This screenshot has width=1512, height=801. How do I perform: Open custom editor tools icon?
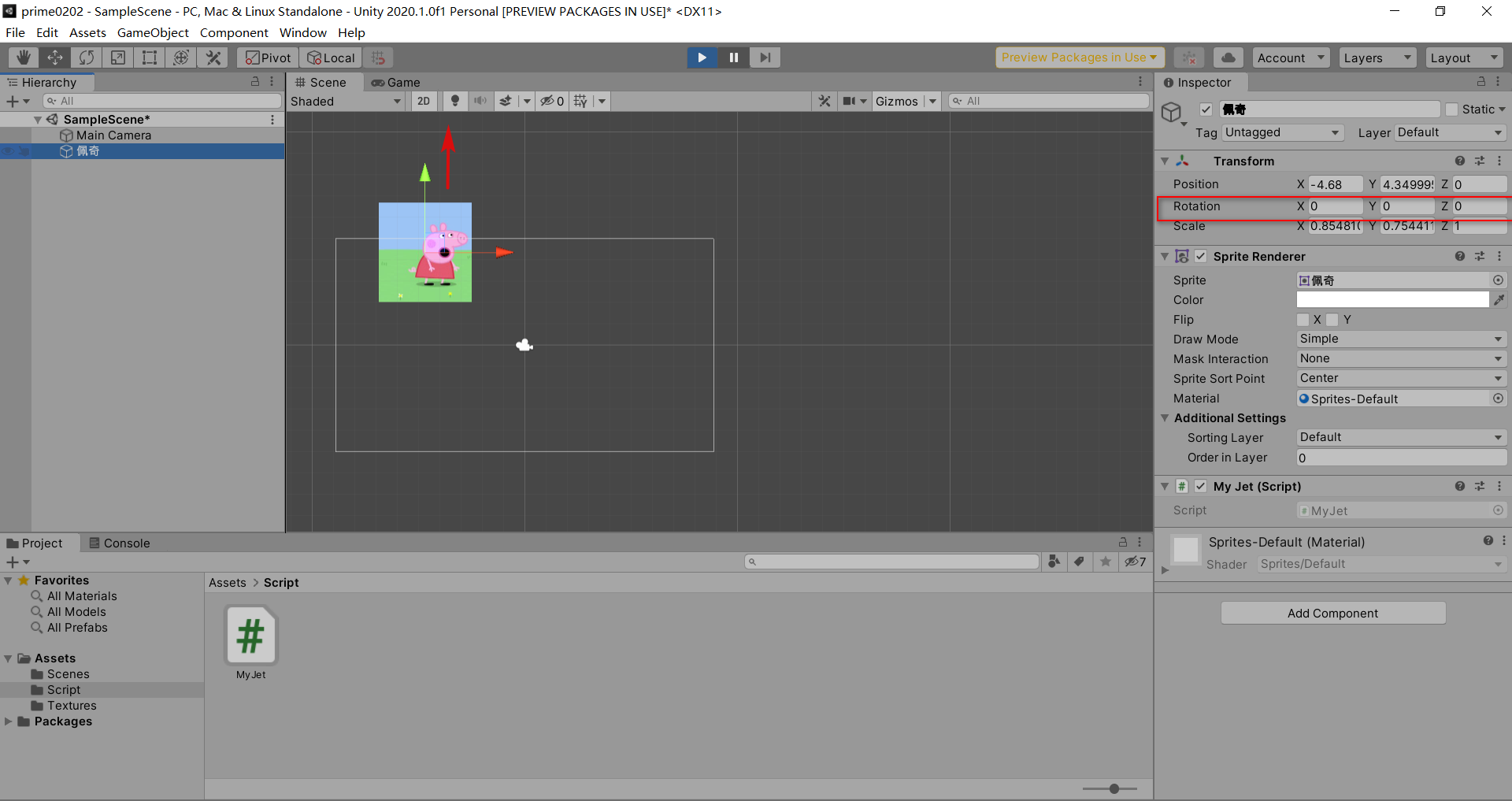tap(213, 57)
